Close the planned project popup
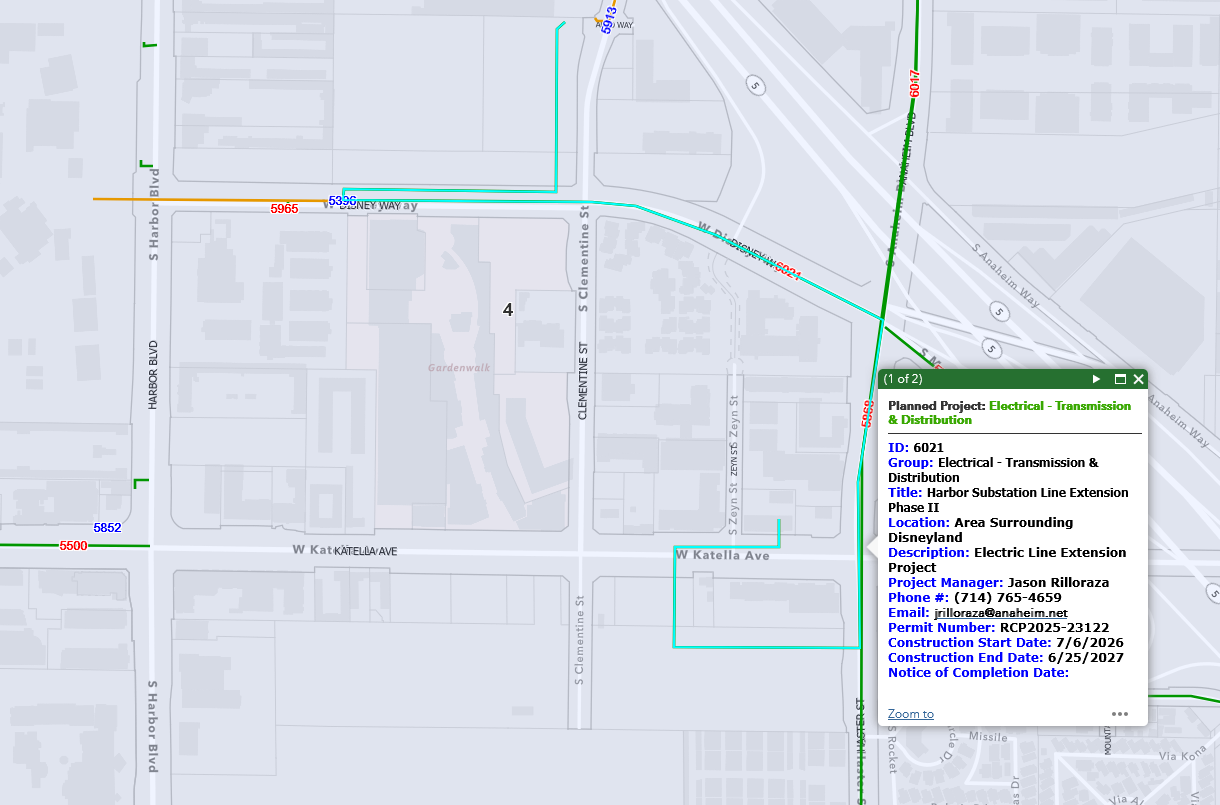This screenshot has height=805, width=1220. pos(1138,379)
